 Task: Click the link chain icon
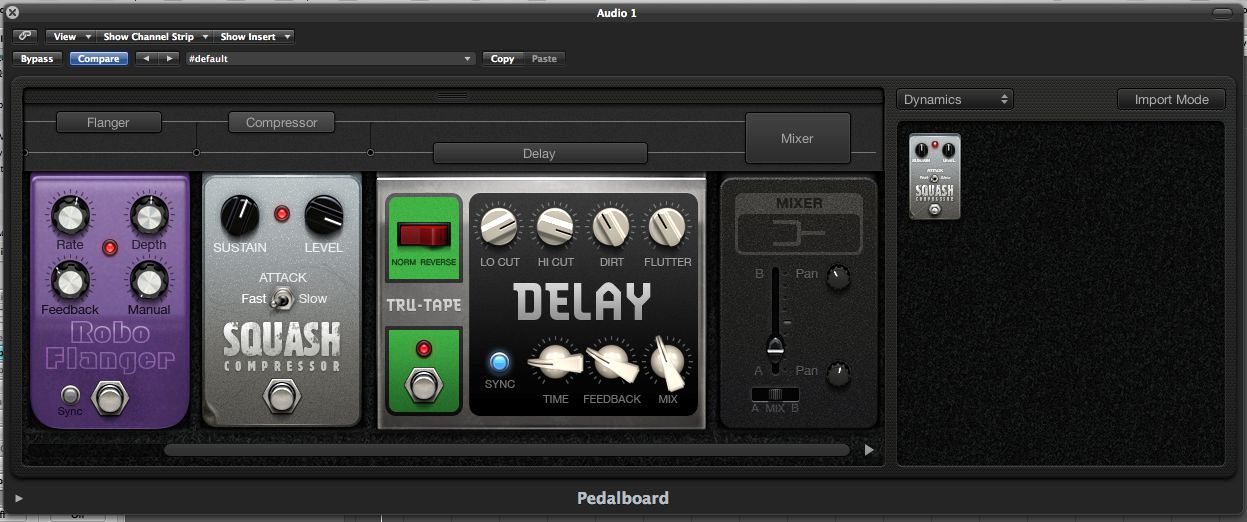pyautogui.click(x=26, y=36)
